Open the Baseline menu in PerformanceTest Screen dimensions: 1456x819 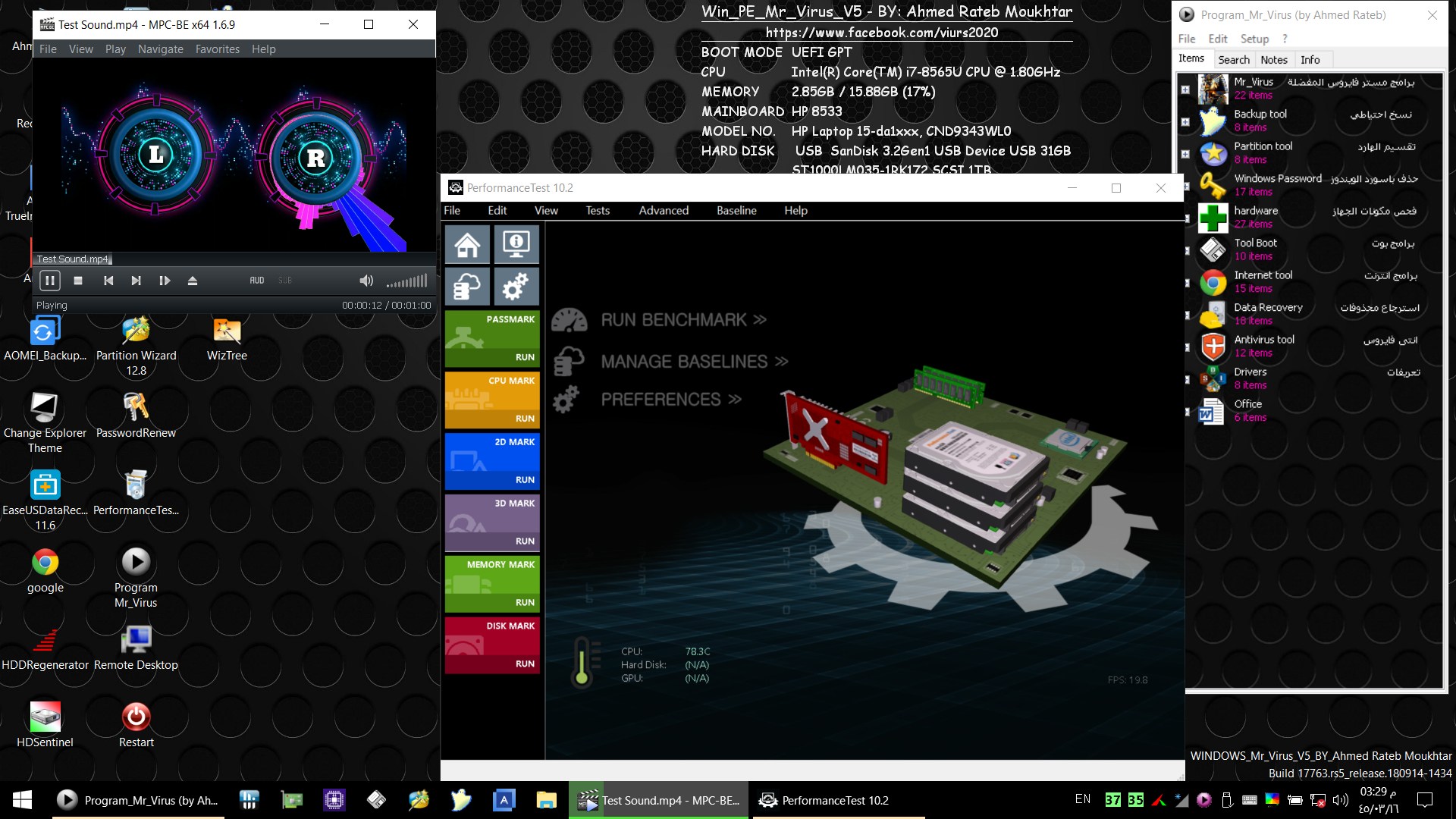point(736,210)
